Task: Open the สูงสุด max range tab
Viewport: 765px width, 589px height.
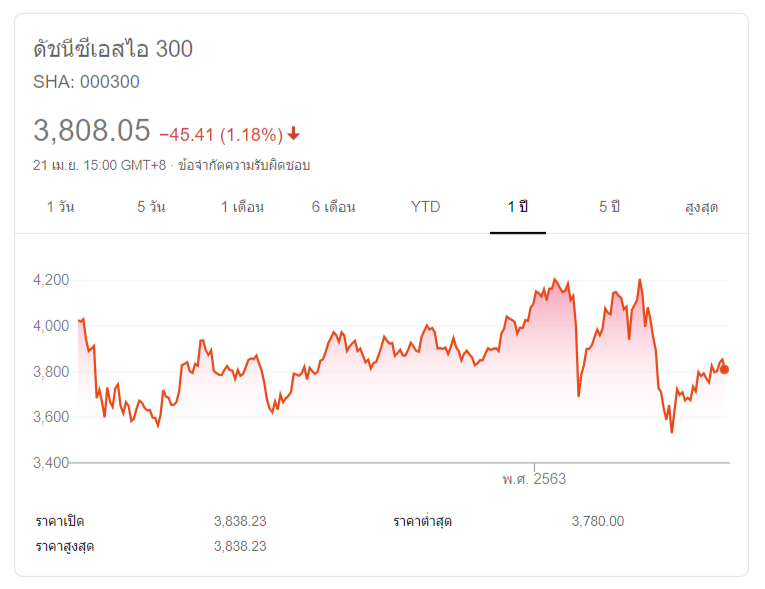Action: 701,207
